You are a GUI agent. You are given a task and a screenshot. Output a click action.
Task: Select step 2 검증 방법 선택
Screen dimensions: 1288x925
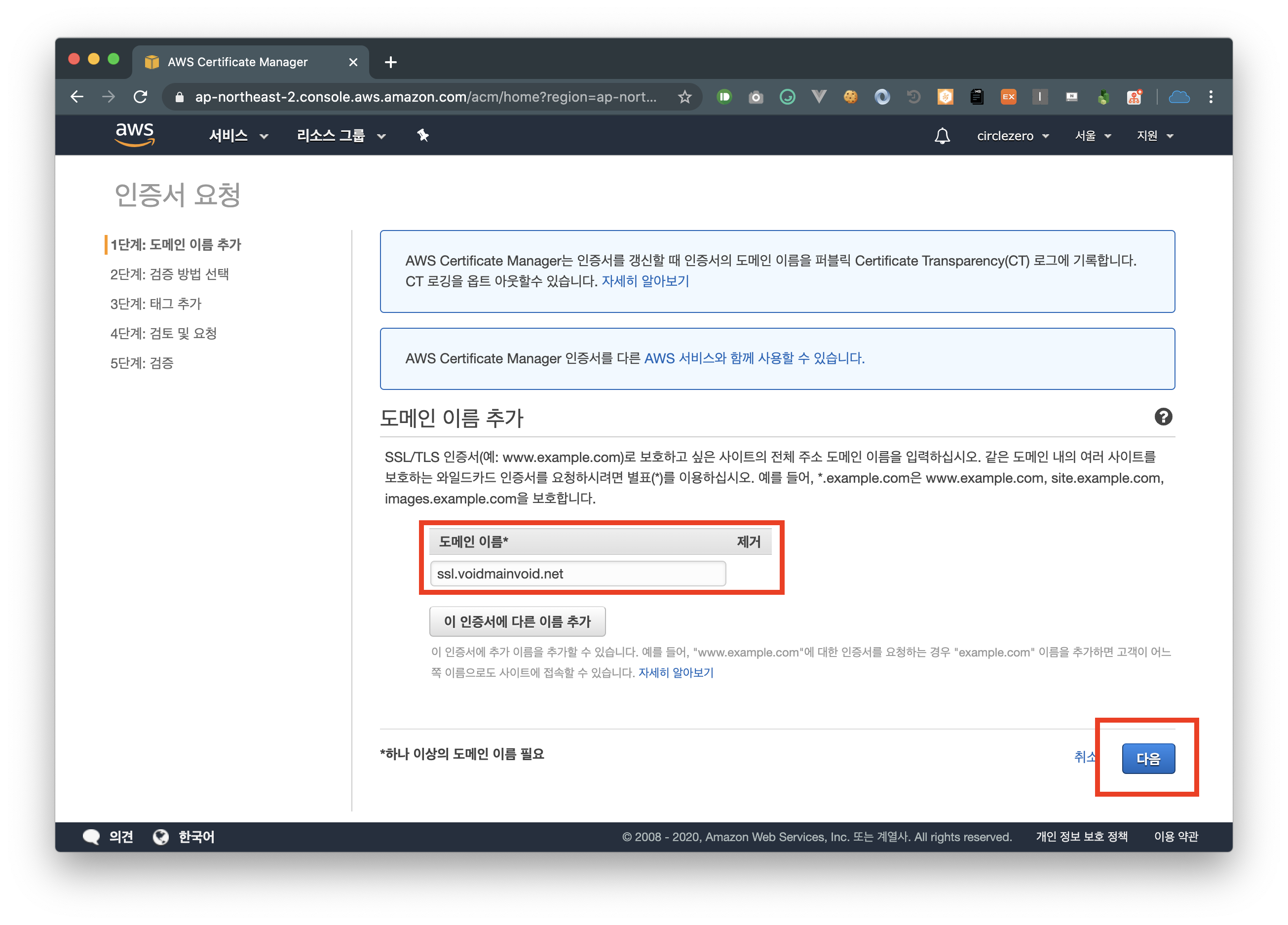pos(169,274)
